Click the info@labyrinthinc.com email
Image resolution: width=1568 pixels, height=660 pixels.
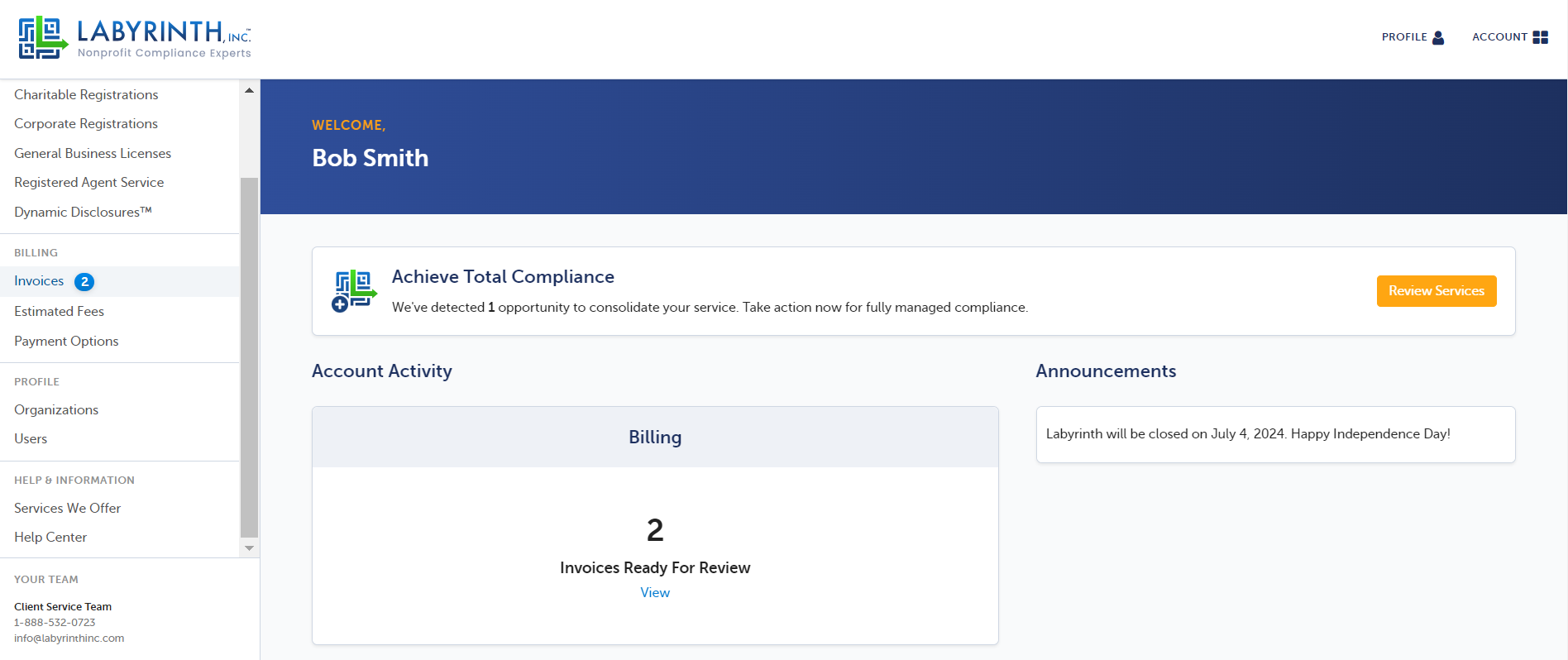tap(69, 638)
